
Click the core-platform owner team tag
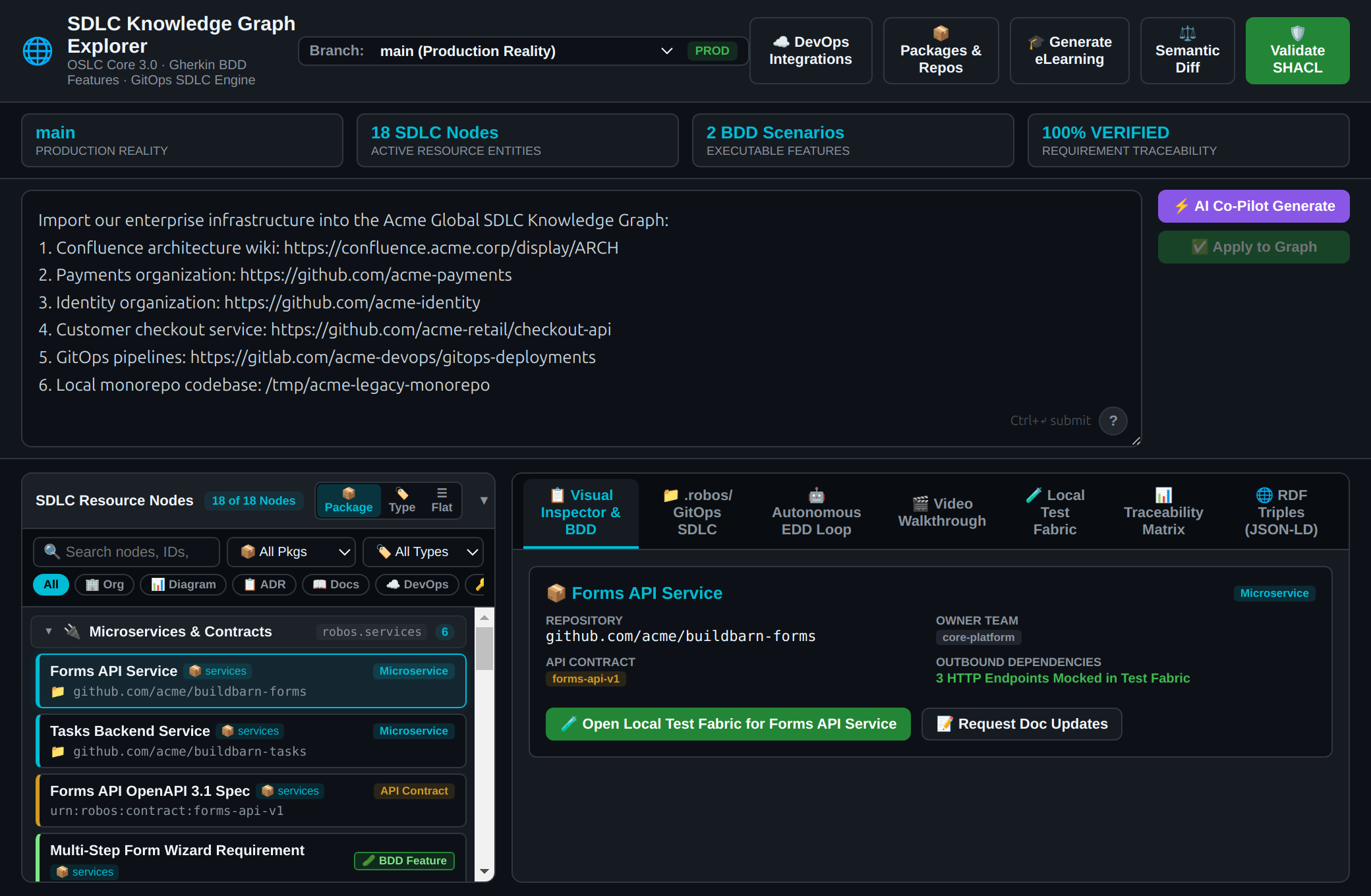pyautogui.click(x=978, y=637)
